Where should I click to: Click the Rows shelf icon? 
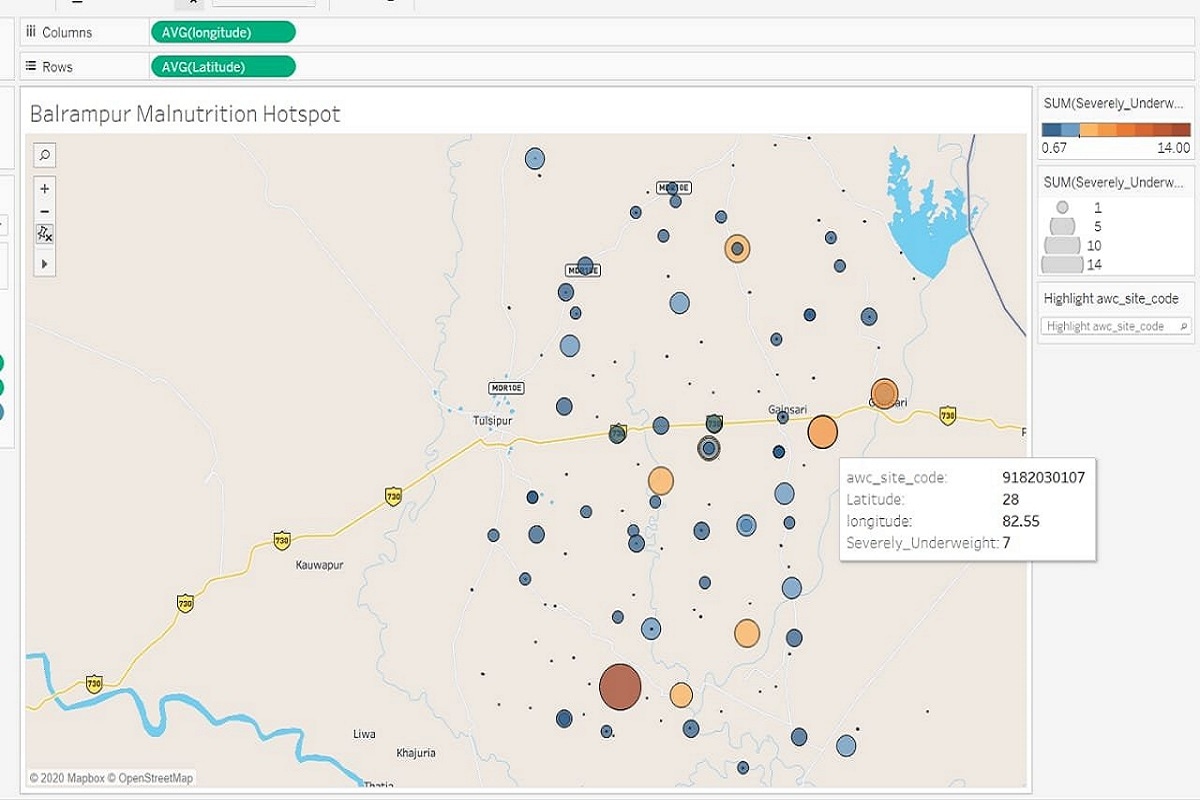pos(31,67)
